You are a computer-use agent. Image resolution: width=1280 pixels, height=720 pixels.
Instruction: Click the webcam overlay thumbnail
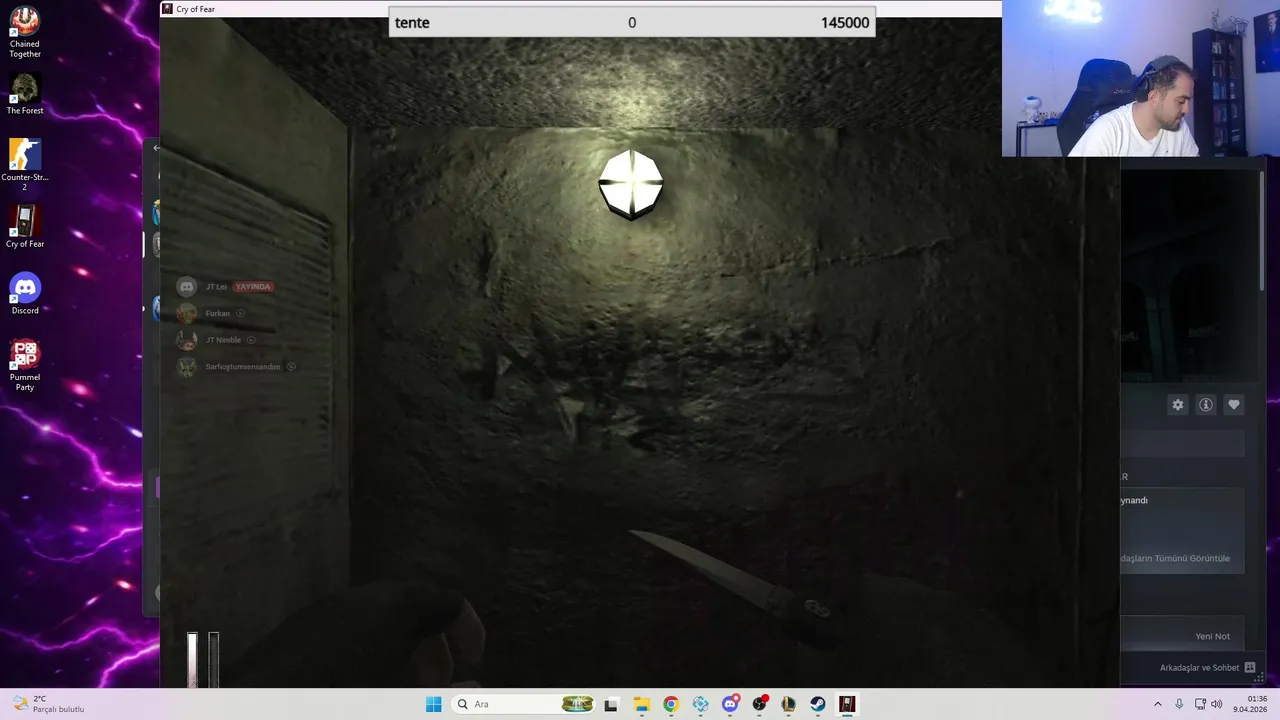pos(1141,78)
